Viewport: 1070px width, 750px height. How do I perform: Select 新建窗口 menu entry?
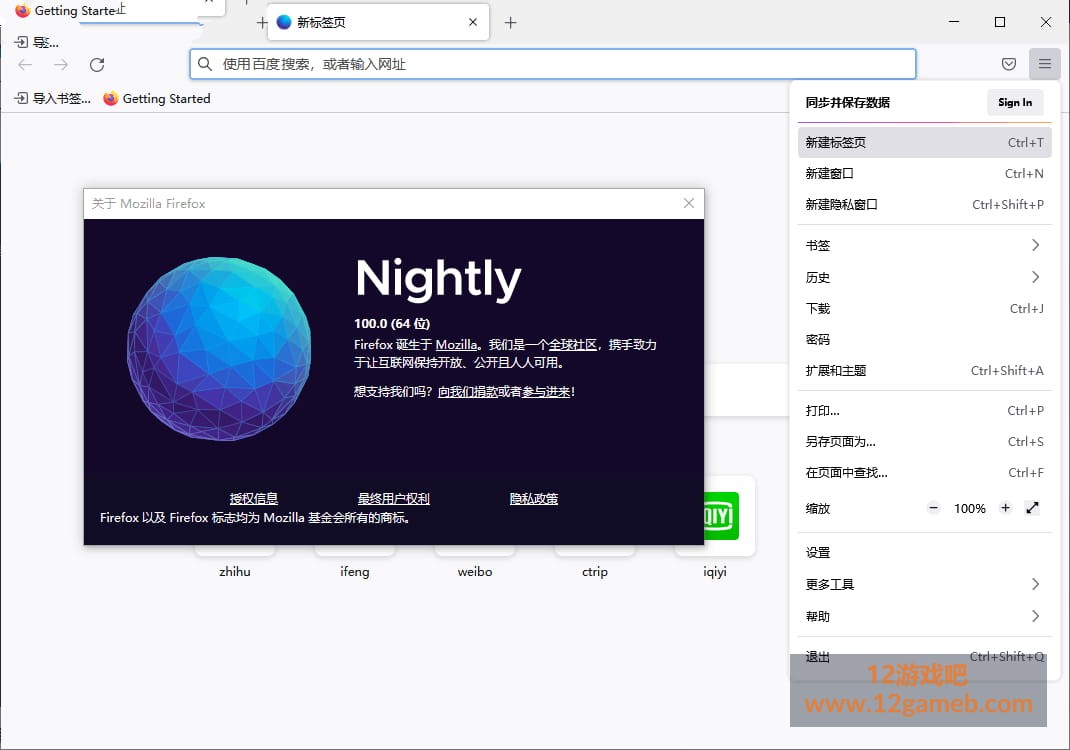pyautogui.click(x=924, y=173)
